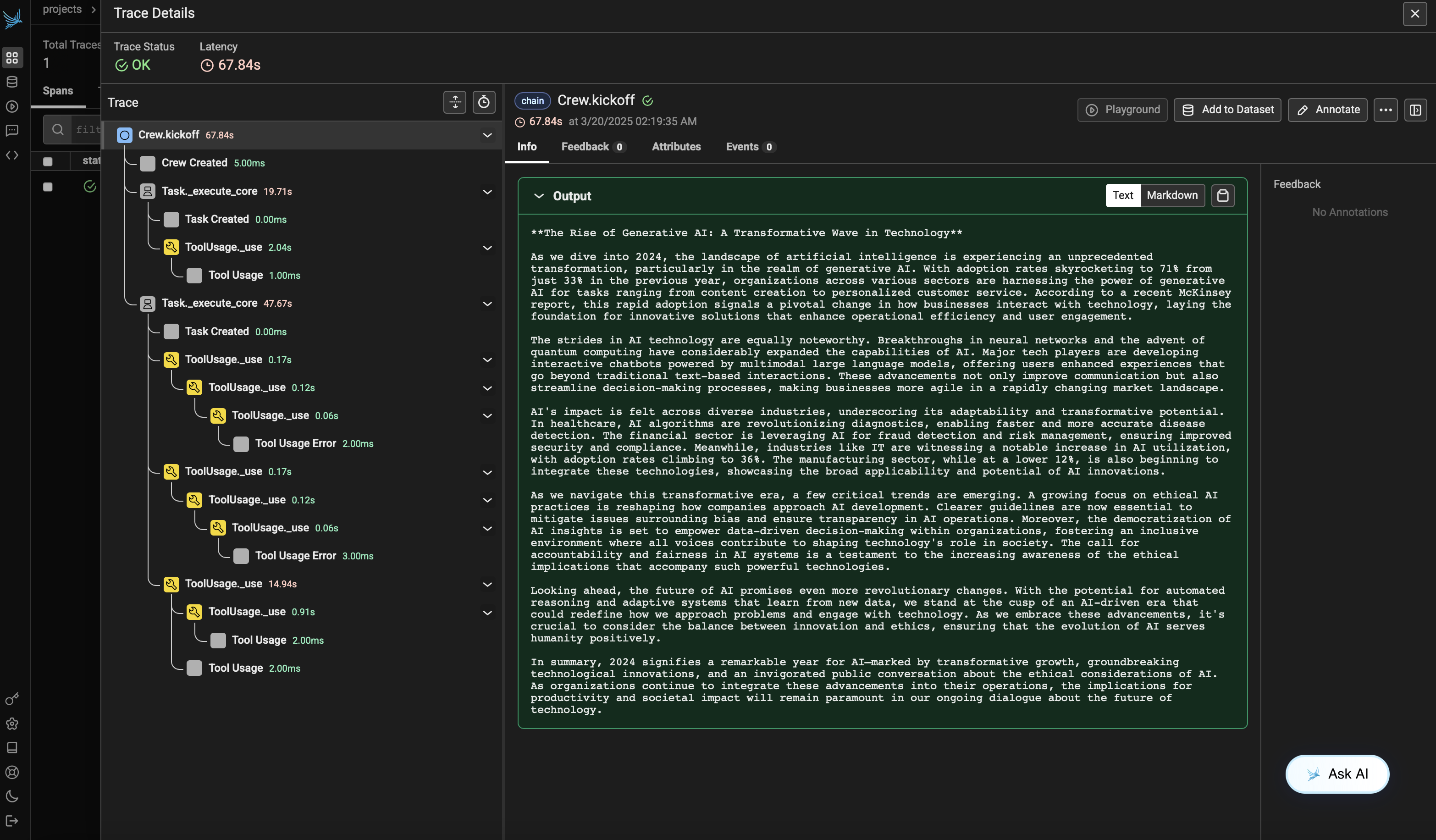This screenshot has height=840, width=1436.
Task: Open the Events tab
Action: (x=751, y=147)
